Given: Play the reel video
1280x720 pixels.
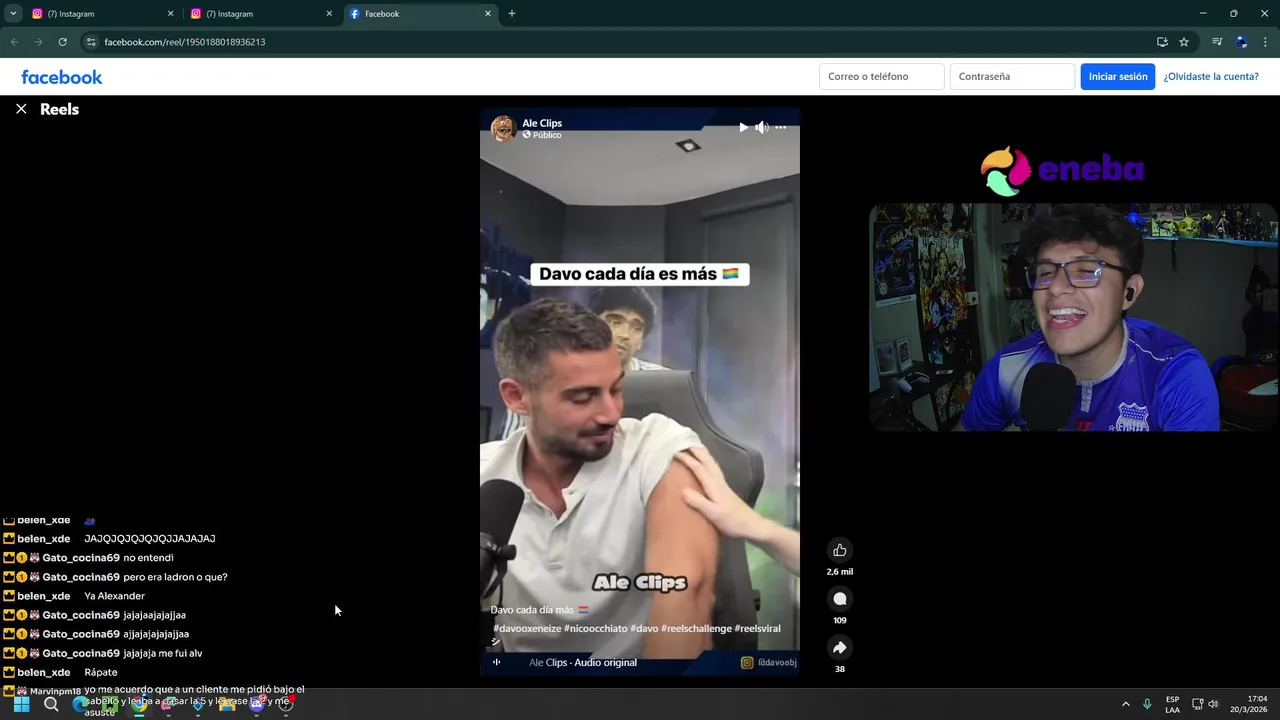Looking at the screenshot, I should (x=743, y=127).
